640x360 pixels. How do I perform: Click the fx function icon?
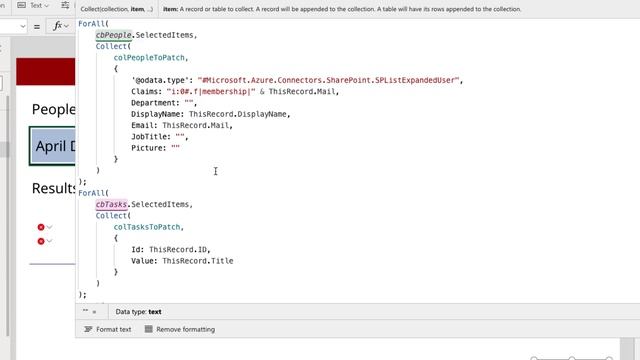58,26
